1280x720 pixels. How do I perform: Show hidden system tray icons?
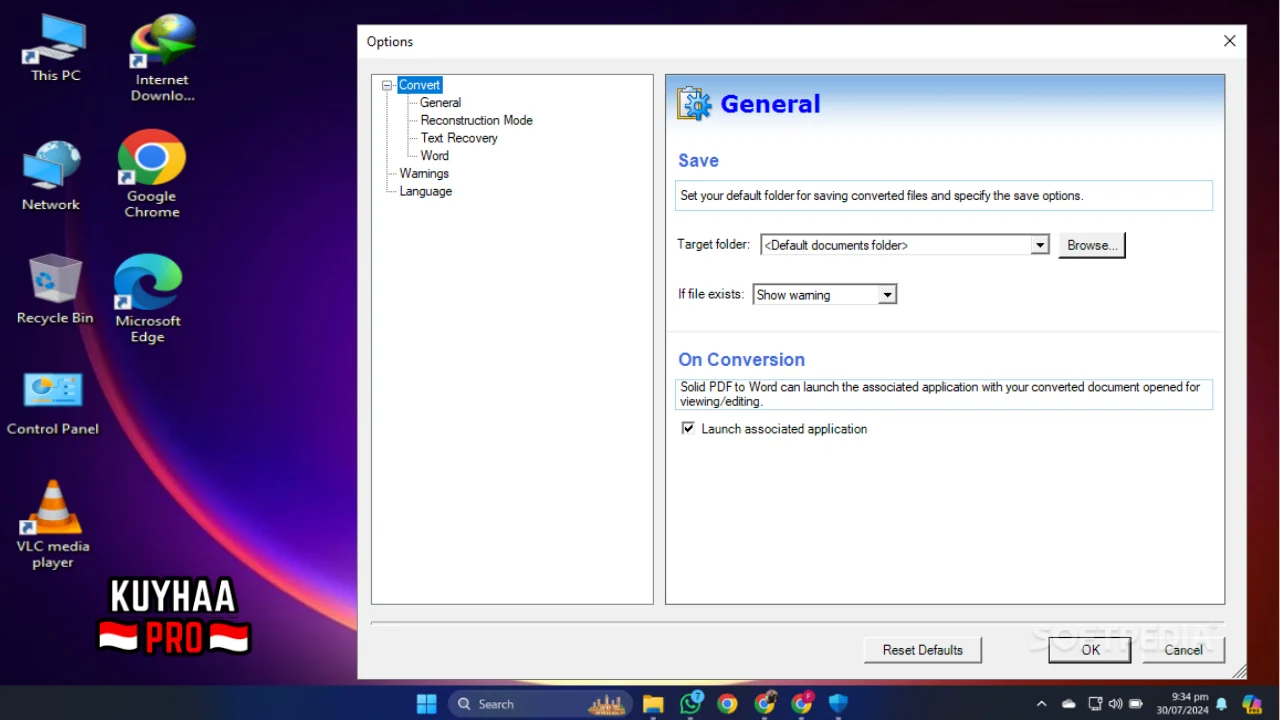click(1041, 704)
